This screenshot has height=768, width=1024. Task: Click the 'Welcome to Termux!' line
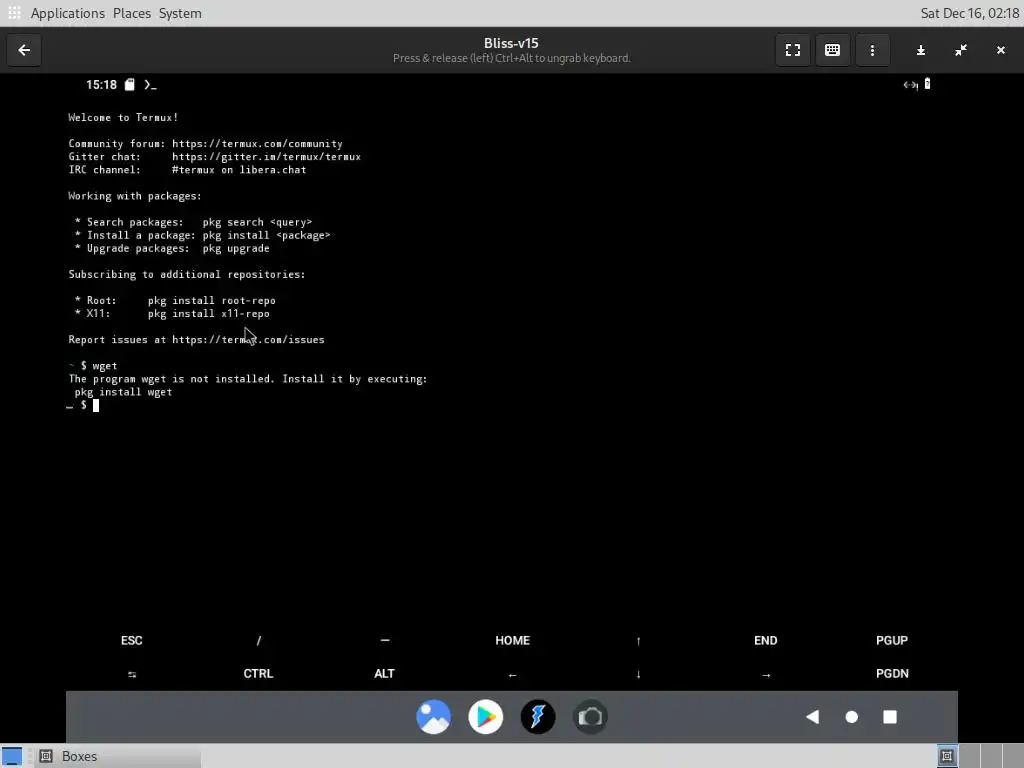[123, 118]
